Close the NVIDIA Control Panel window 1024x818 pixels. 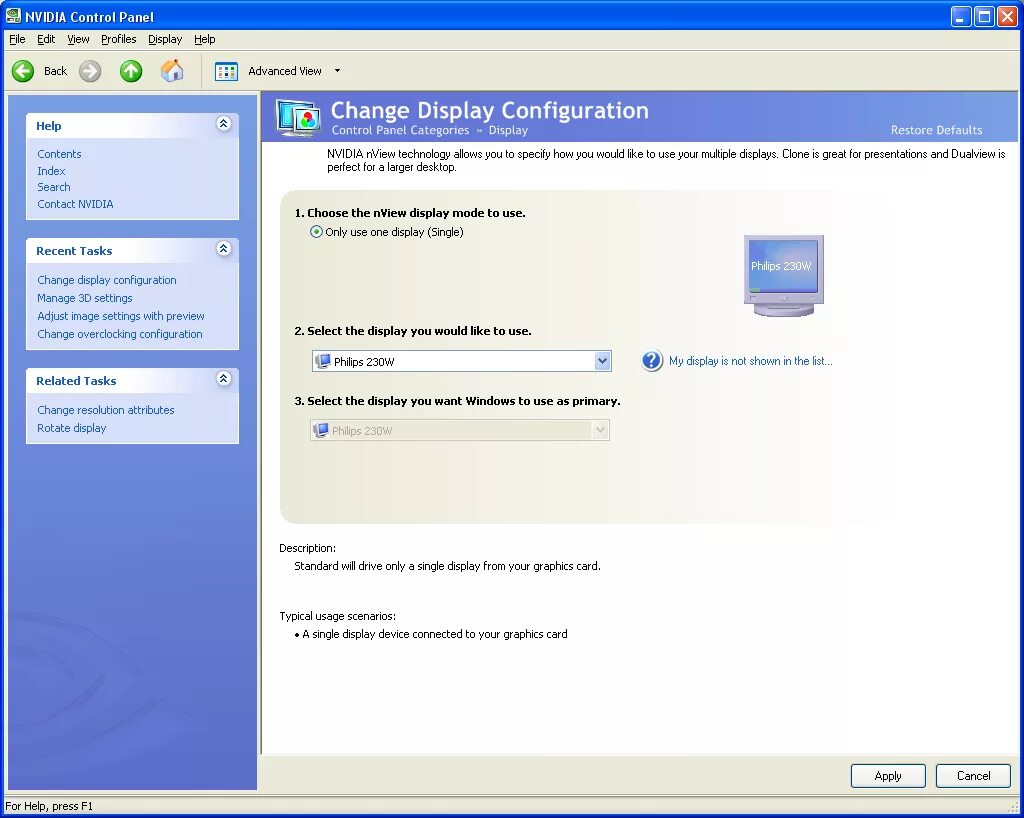coord(1008,16)
